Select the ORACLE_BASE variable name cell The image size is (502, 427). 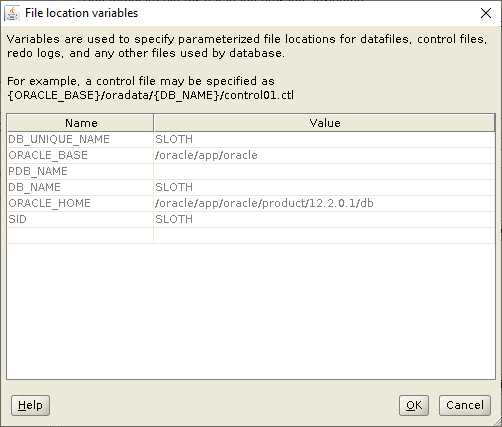coord(80,155)
